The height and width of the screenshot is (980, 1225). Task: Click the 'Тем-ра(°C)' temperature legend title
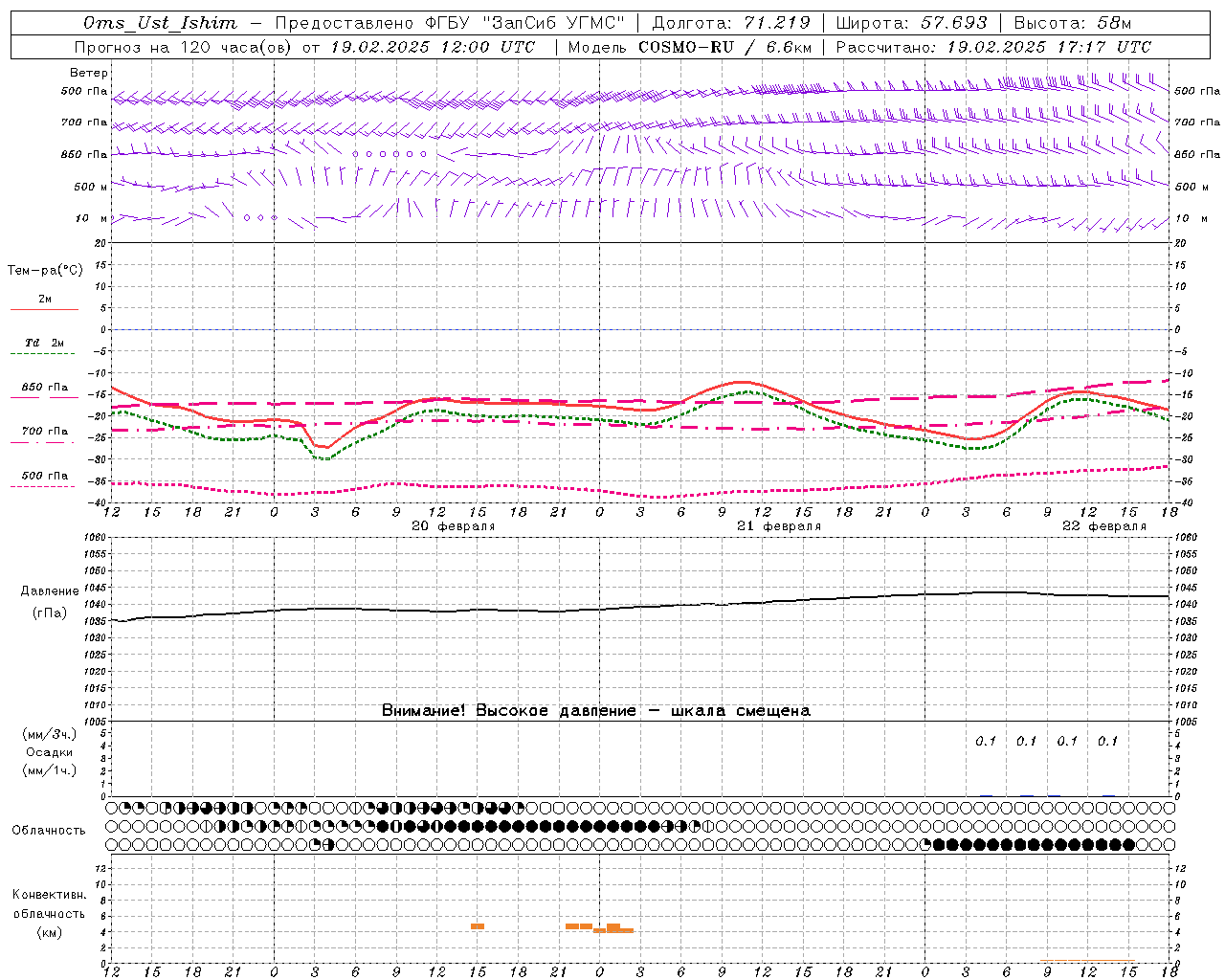[45, 271]
